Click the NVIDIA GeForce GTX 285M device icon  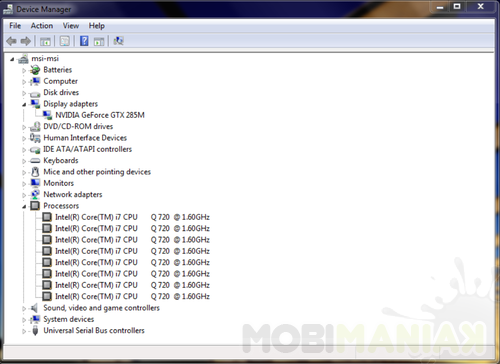[47, 115]
